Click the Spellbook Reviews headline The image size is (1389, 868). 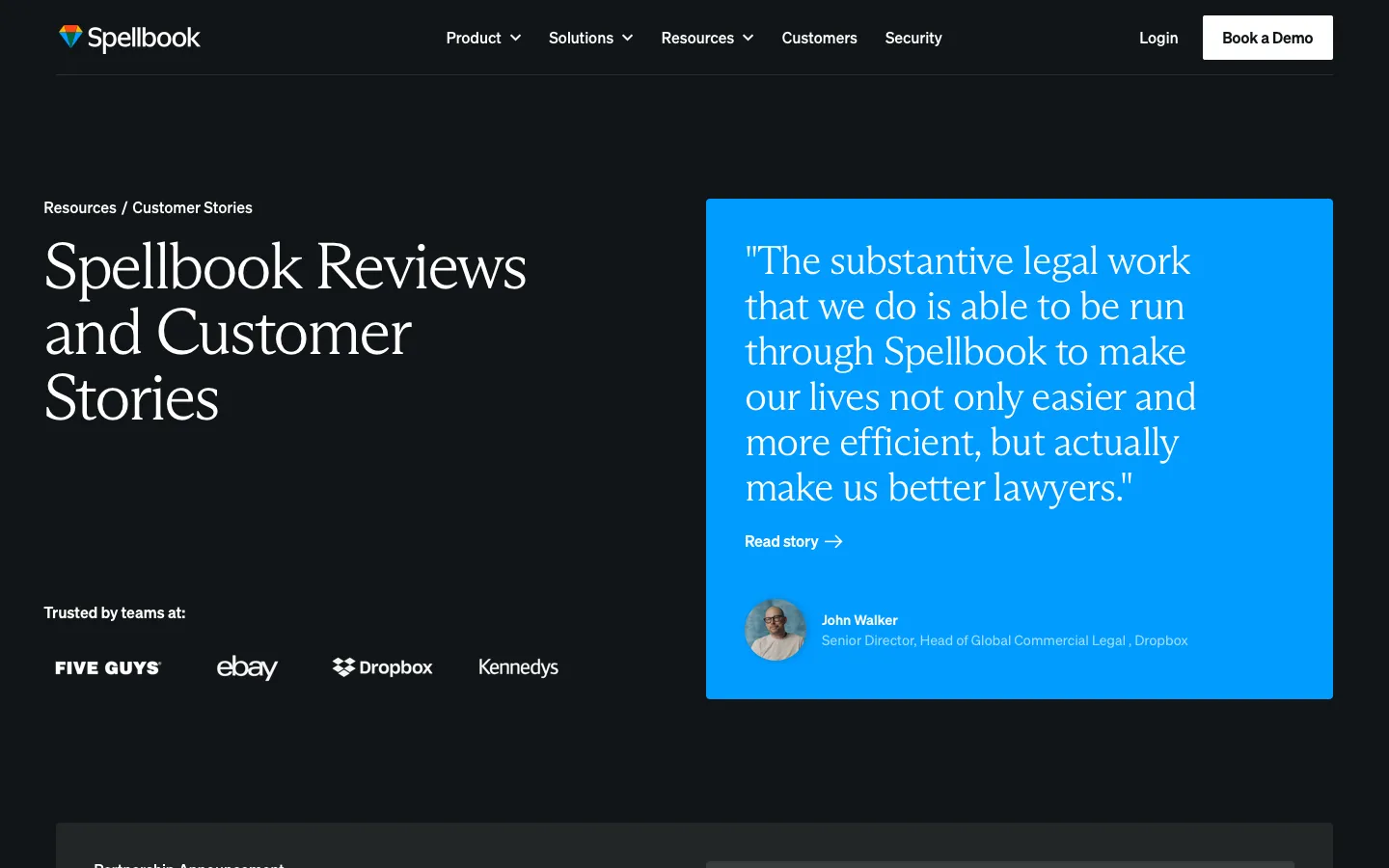[286, 332]
